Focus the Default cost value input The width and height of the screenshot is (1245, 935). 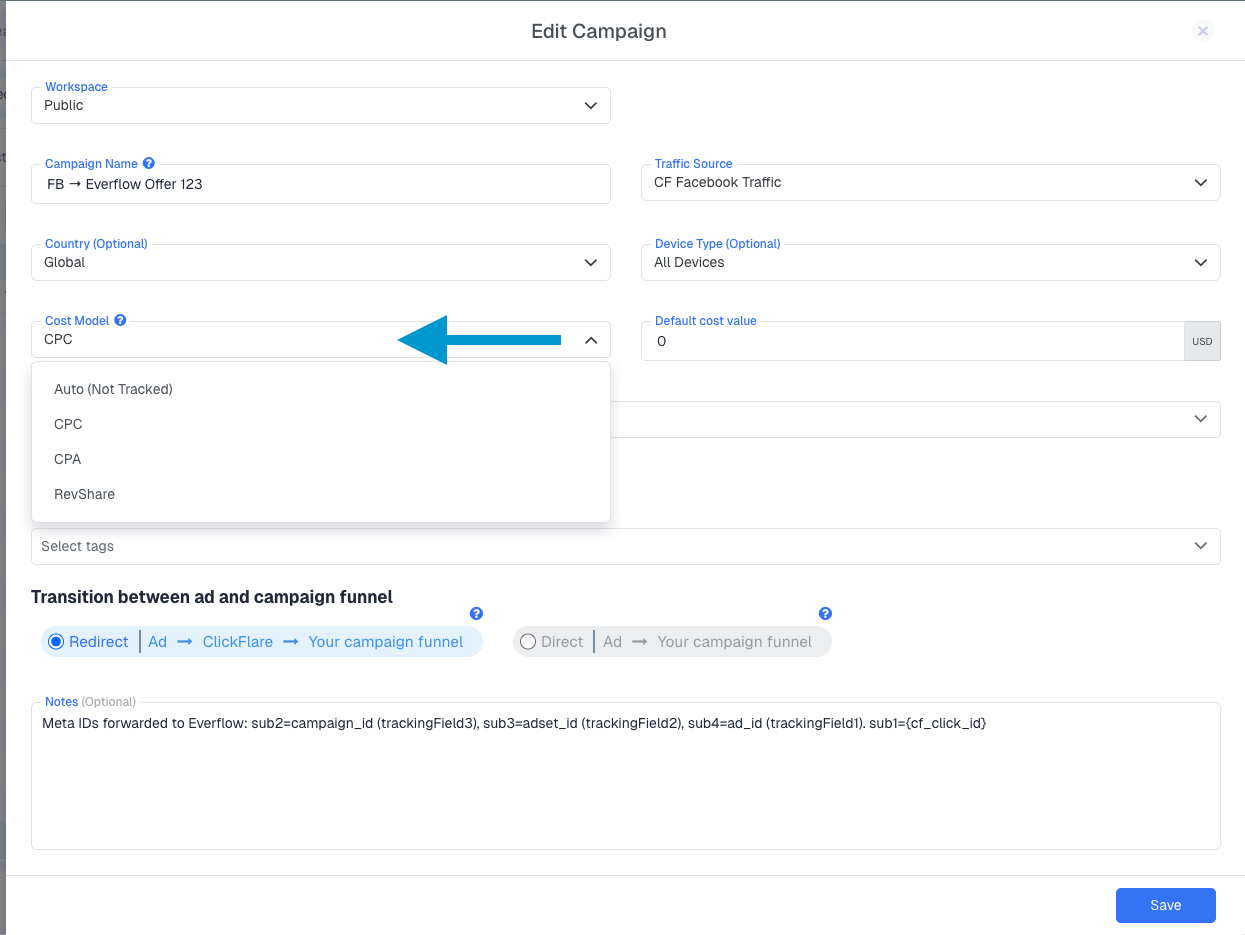[912, 342]
